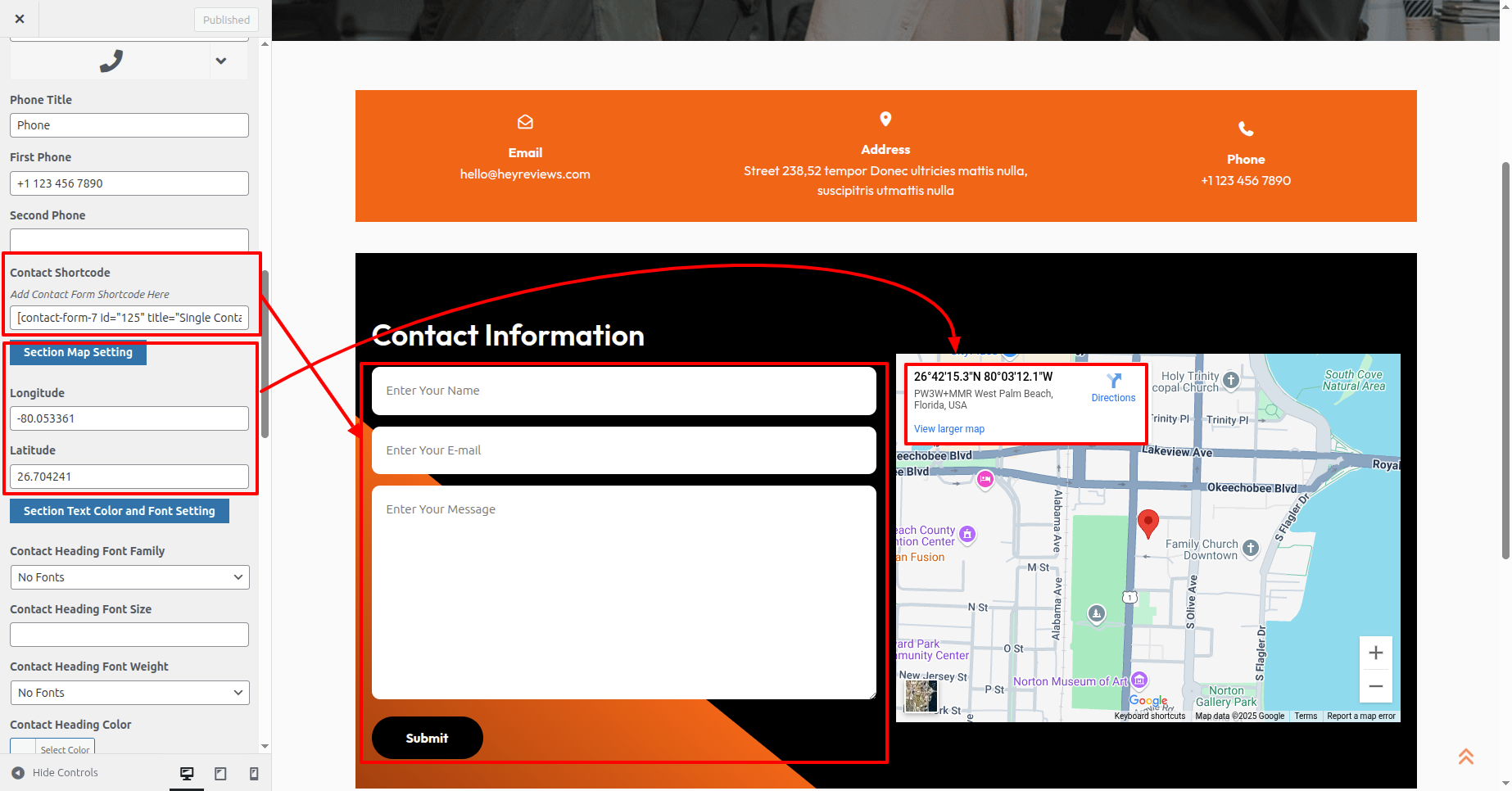Open Contact Heading Color picker
This screenshot has width=1512, height=791.
(52, 748)
